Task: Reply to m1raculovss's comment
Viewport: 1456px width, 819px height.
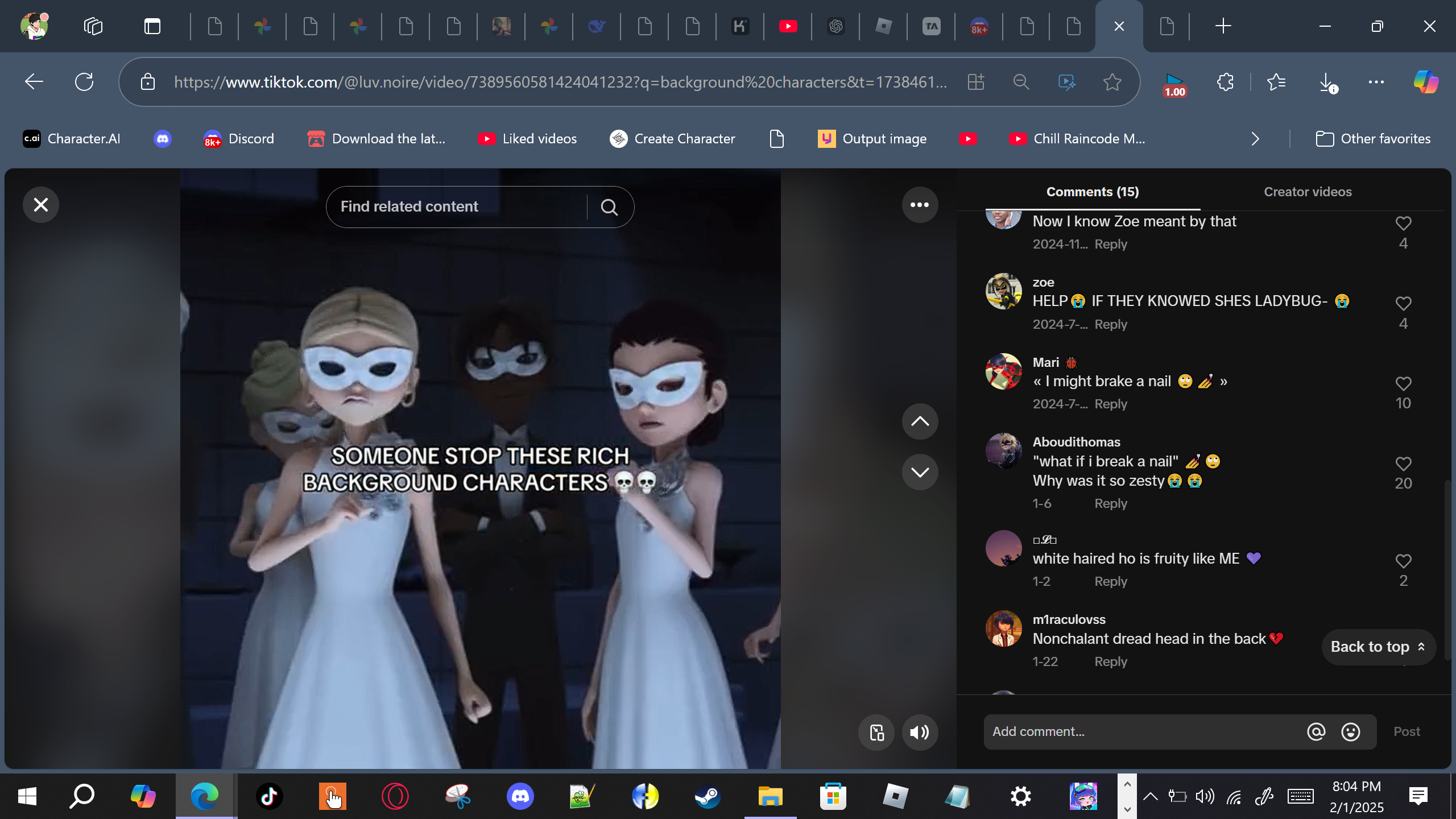Action: pos(1110,661)
